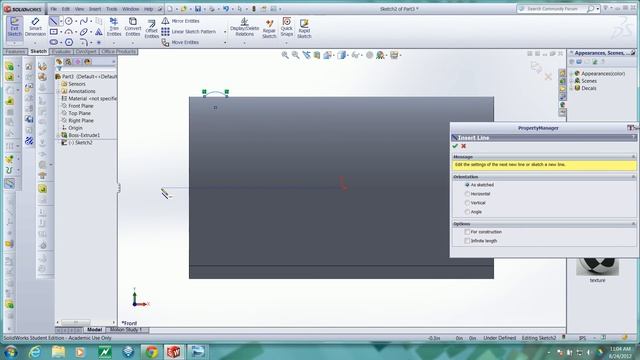Image resolution: width=640 pixels, height=360 pixels.
Task: Select the Vertical orientation option
Action: [467, 203]
